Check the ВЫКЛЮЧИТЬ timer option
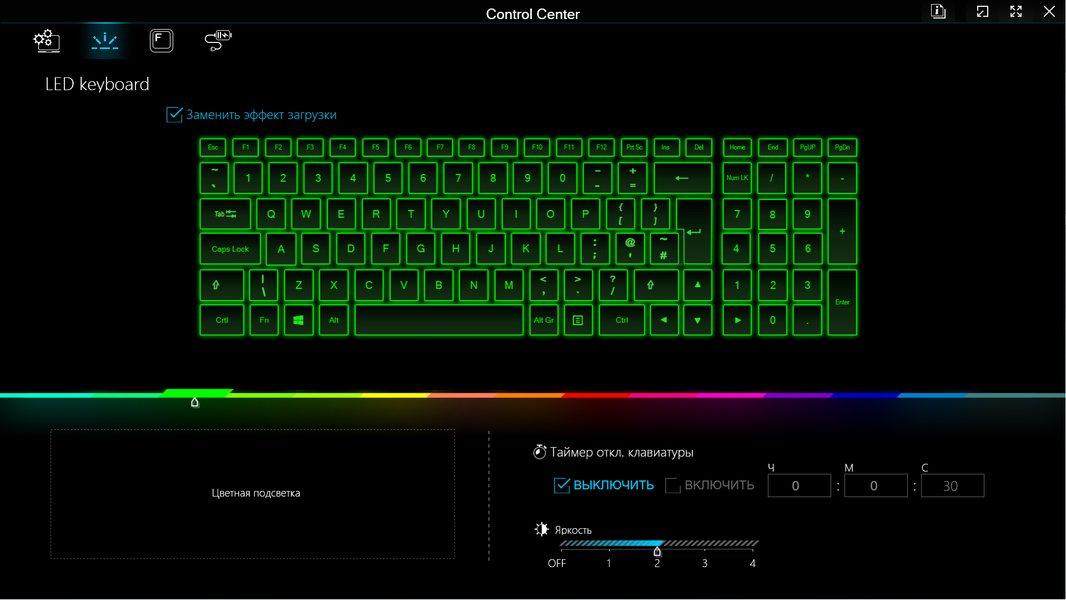 (562, 486)
